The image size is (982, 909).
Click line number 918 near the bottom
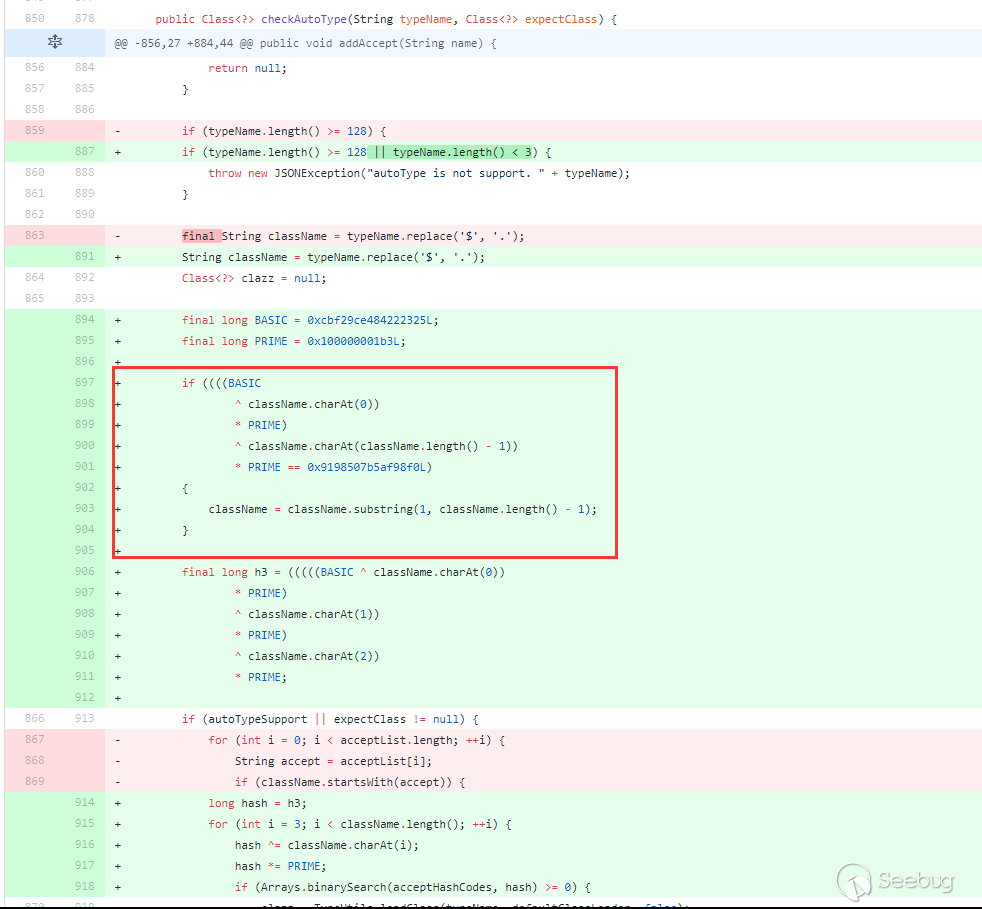[85, 886]
